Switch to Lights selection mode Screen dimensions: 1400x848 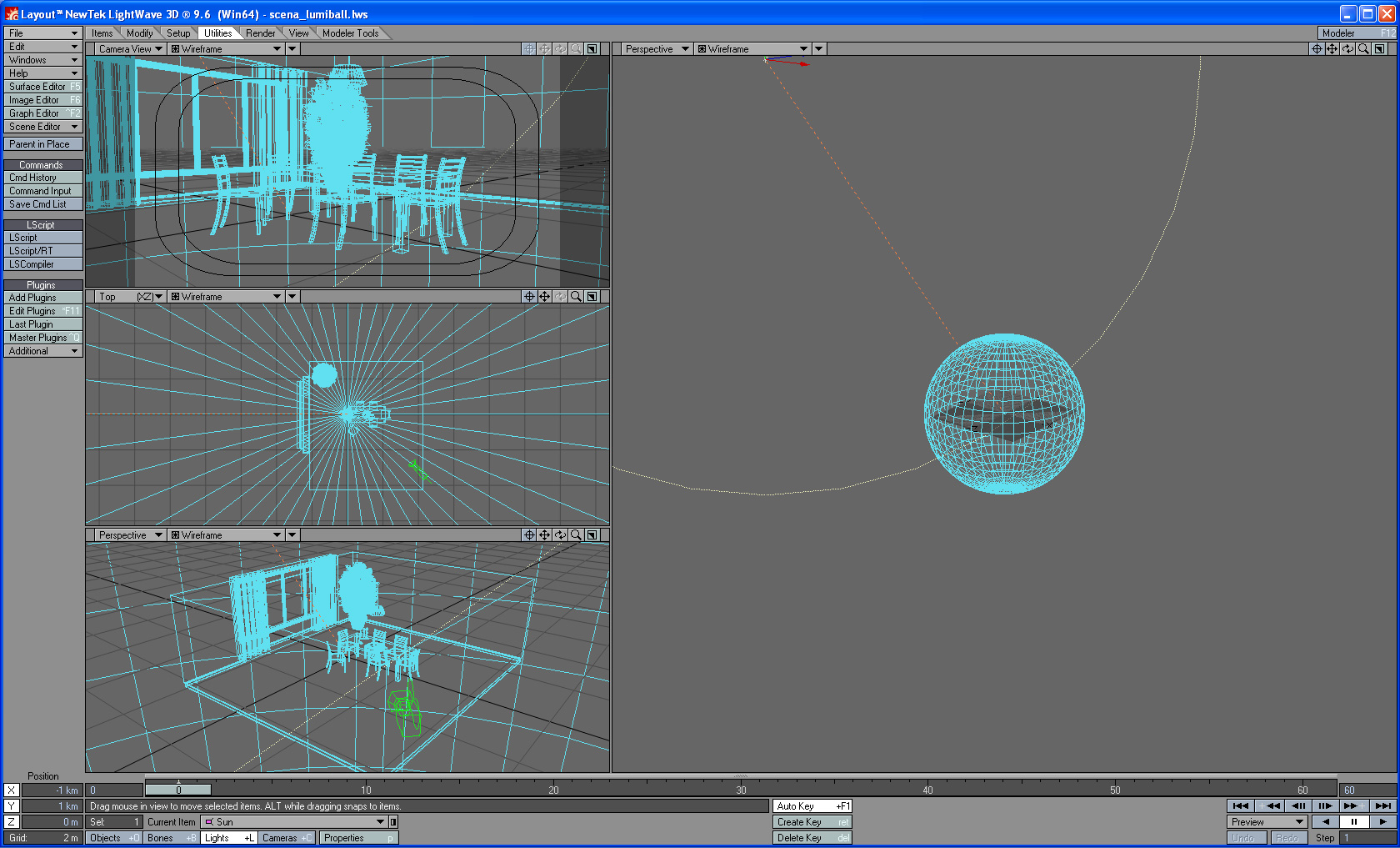click(228, 838)
